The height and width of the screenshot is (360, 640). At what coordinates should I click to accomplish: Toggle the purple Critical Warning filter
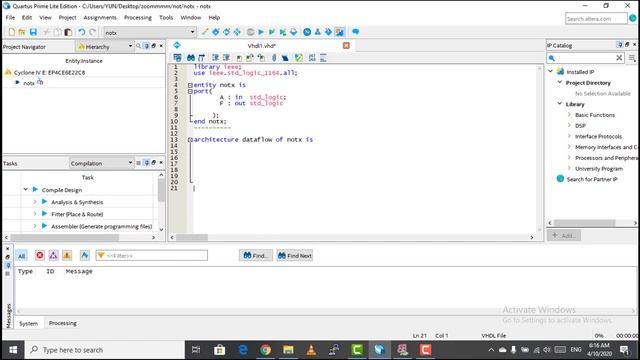[x=53, y=255]
